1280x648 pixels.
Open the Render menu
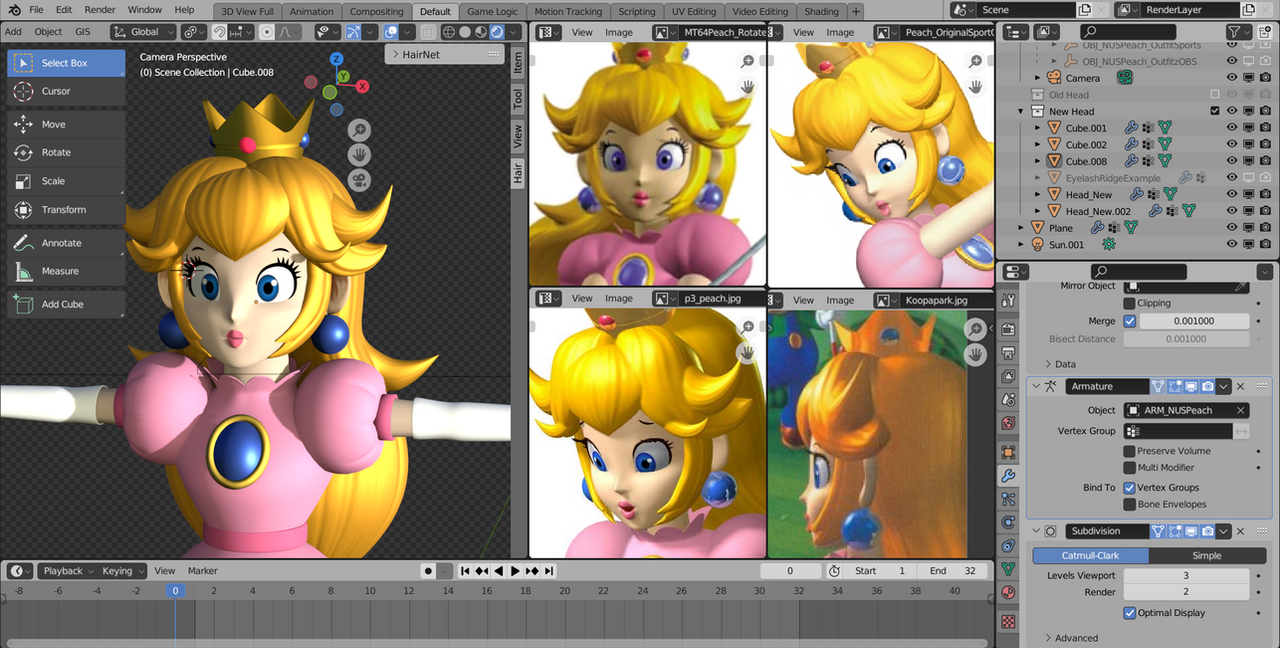[x=100, y=10]
